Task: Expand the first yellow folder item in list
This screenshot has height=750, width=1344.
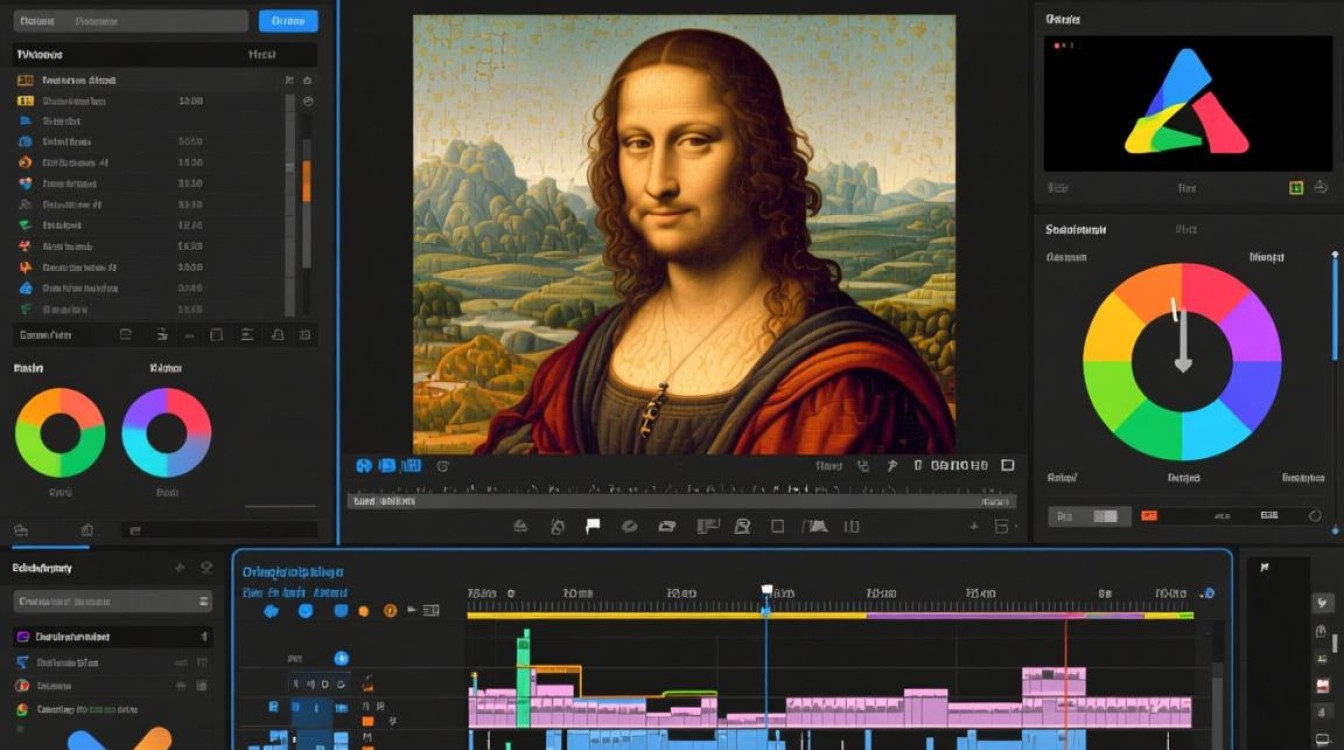Action: 25,80
